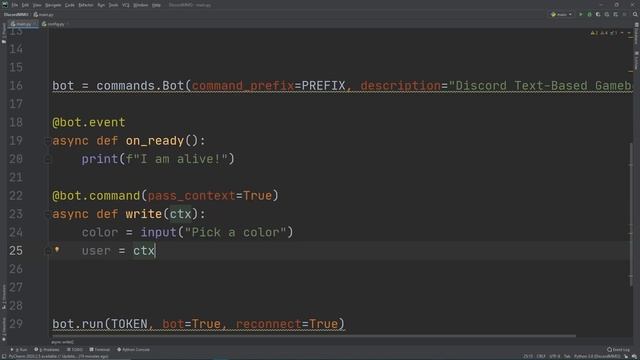The image size is (640, 360).
Task: Open the Tools menu
Action: point(113,5)
